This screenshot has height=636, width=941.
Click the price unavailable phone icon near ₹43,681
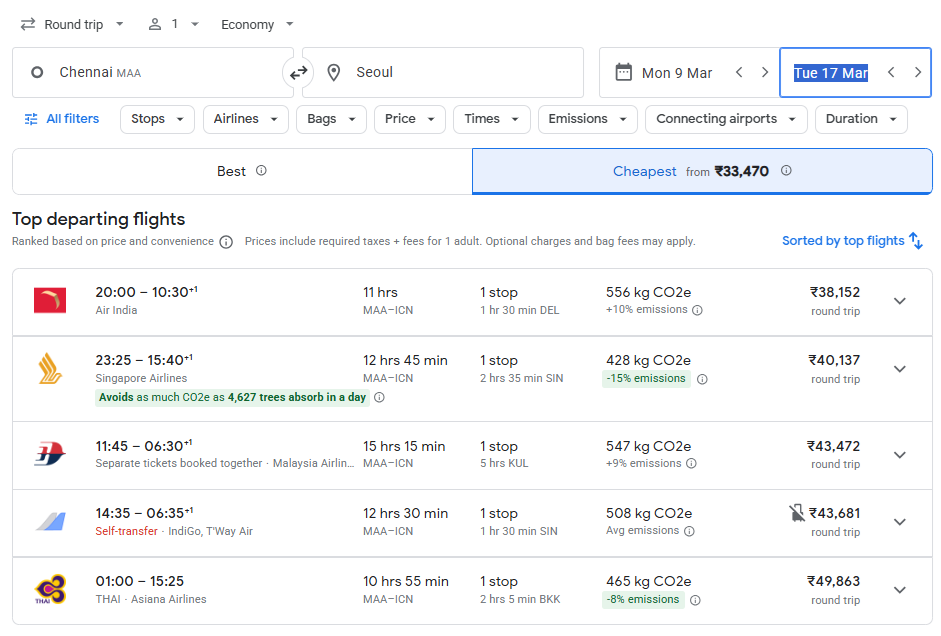point(797,513)
